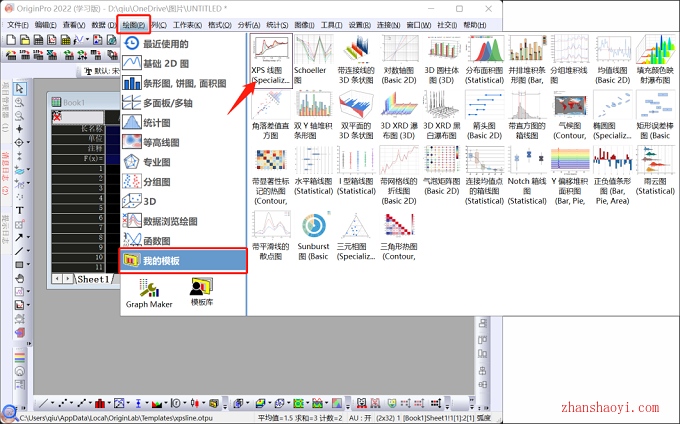Open the Edit (编辑) menu
The height and width of the screenshot is (424, 680).
coord(46,25)
